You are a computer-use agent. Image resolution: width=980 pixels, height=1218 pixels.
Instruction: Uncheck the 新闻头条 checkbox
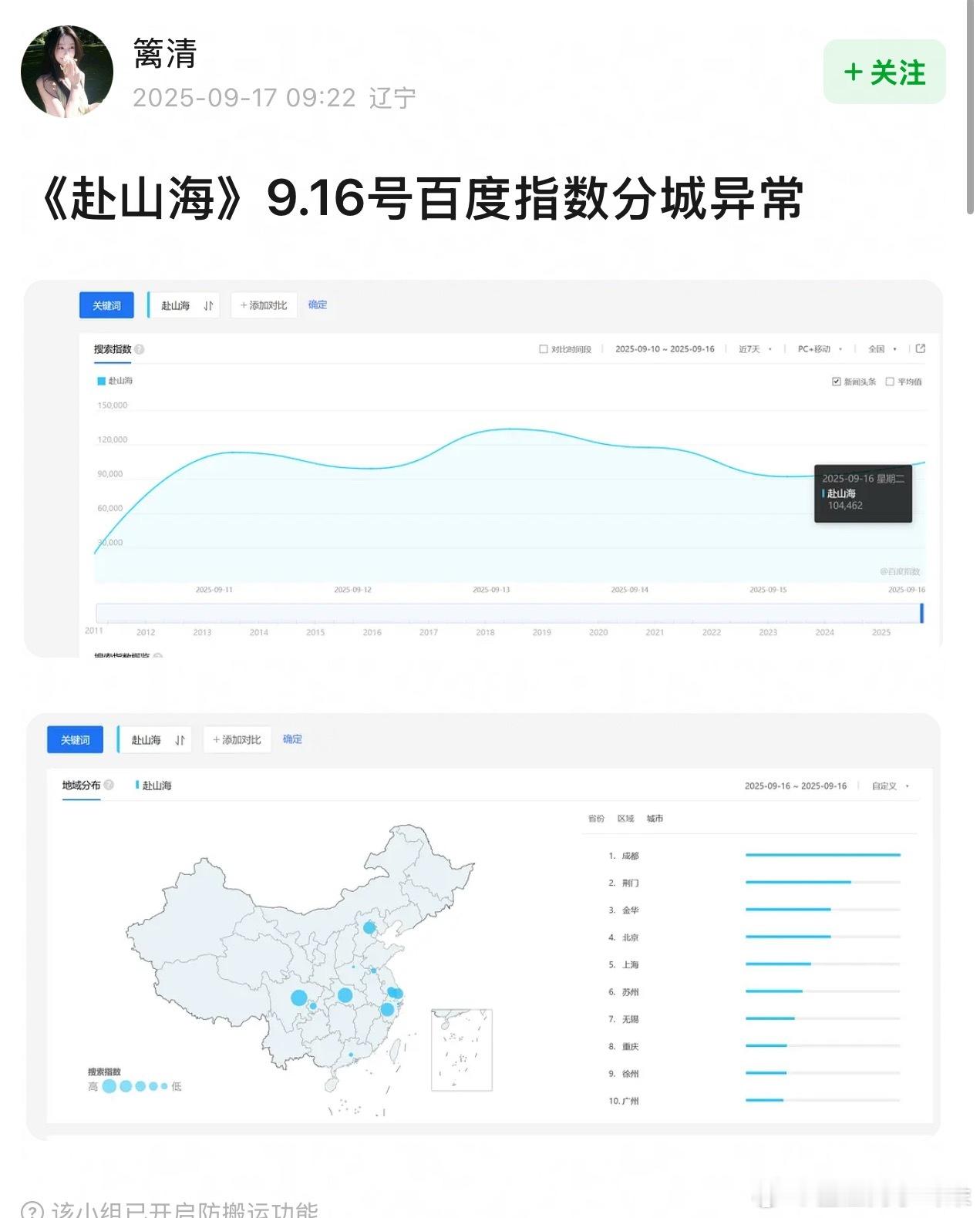pos(836,382)
